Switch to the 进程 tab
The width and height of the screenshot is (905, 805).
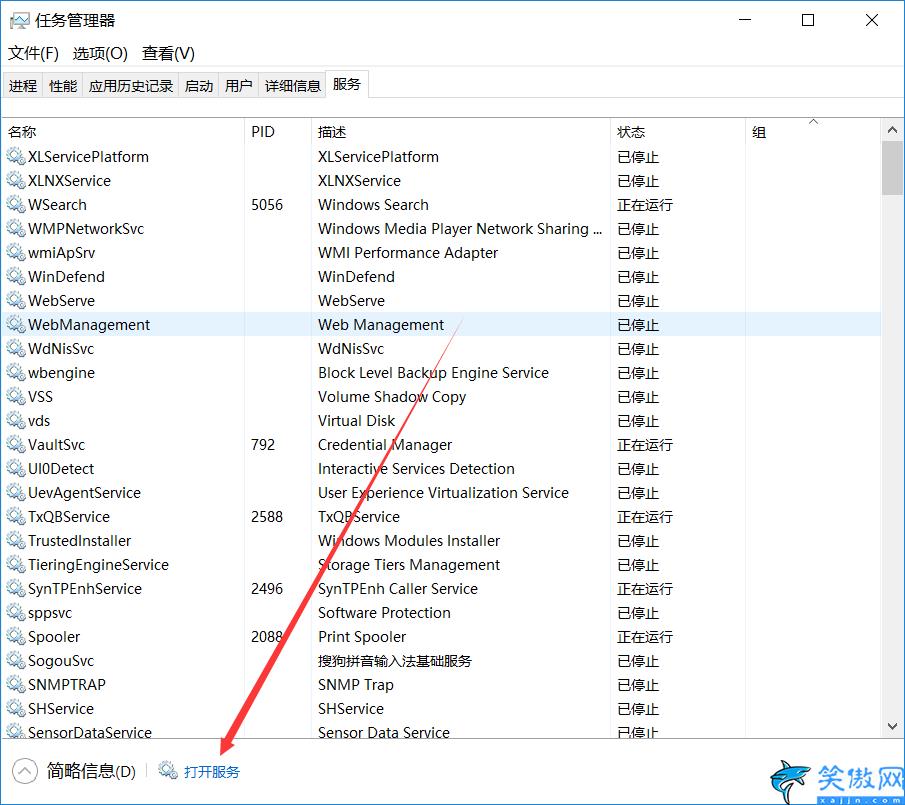click(23, 86)
